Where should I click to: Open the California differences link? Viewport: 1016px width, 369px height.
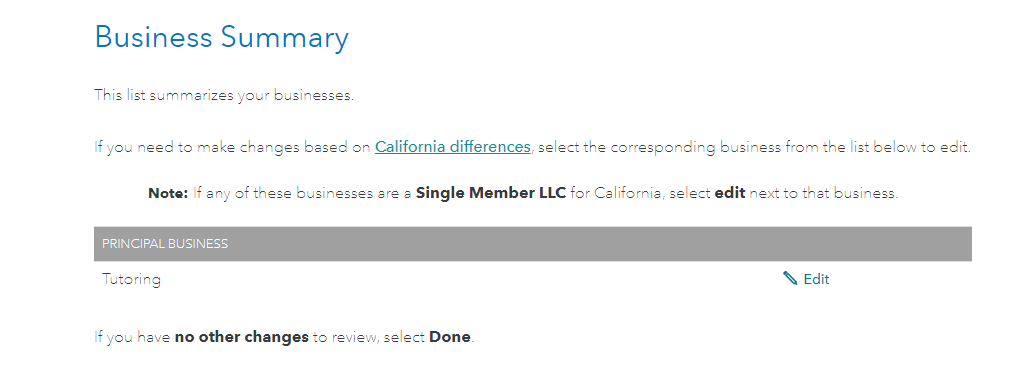tap(452, 147)
